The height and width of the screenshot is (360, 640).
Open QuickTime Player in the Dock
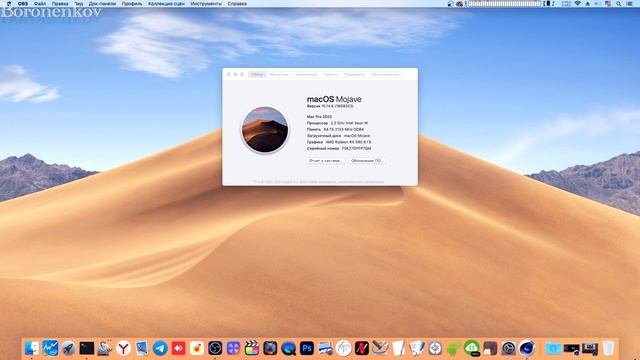click(289, 348)
